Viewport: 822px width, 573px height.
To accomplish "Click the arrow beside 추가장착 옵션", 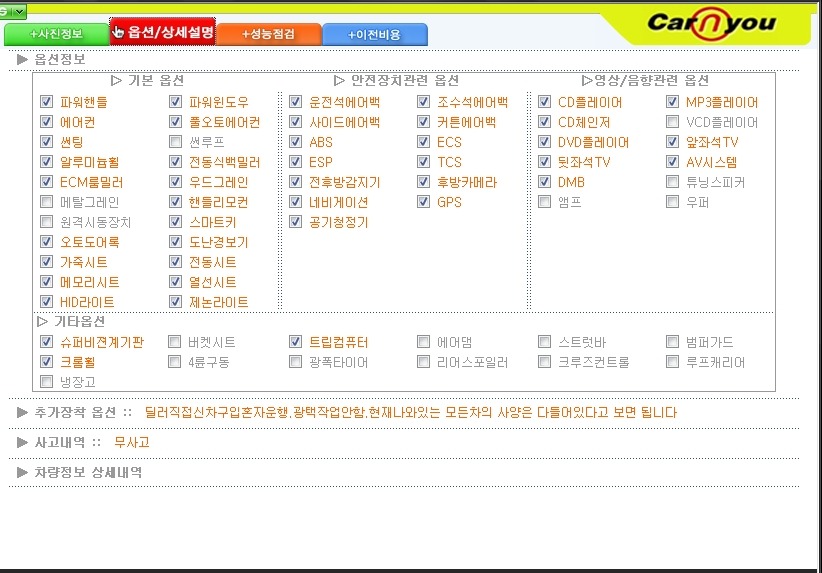I will coord(22,413).
